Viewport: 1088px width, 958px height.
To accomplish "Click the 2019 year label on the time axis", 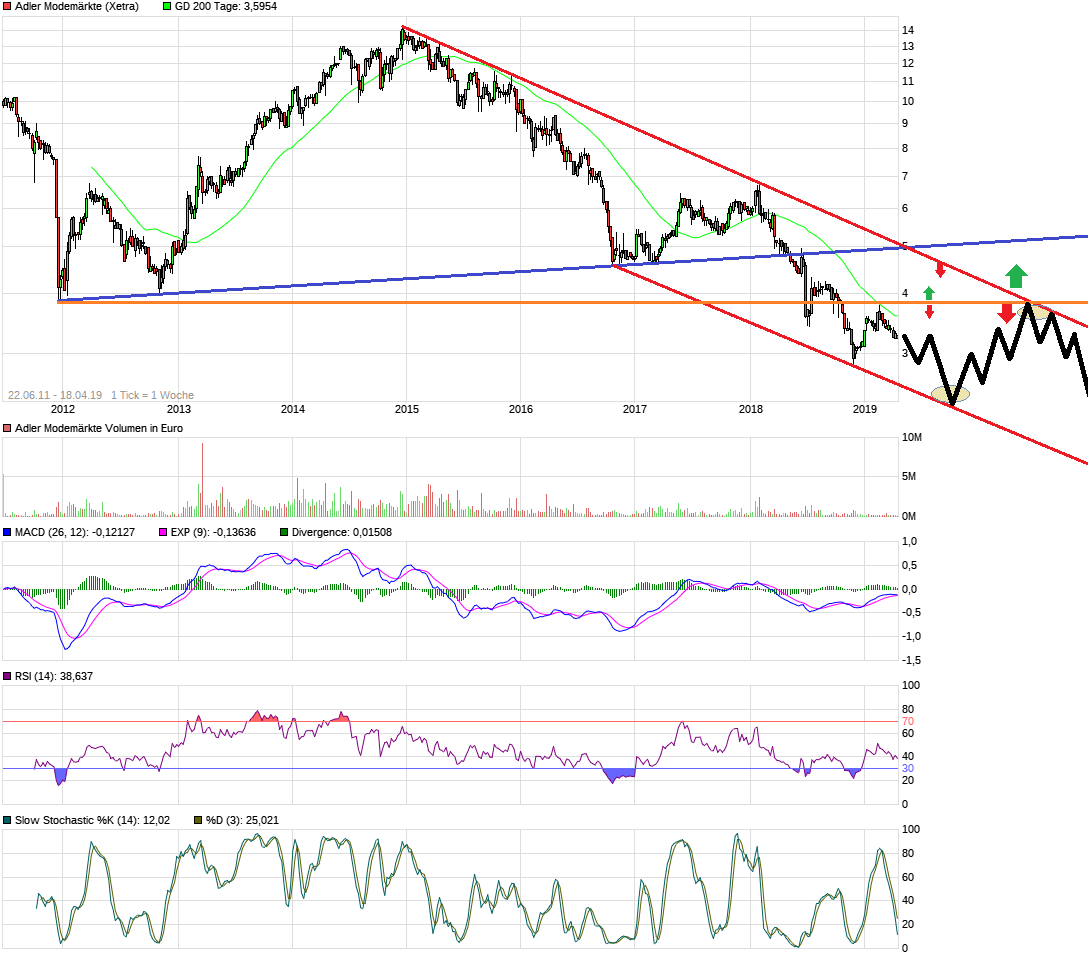I will 865,409.
